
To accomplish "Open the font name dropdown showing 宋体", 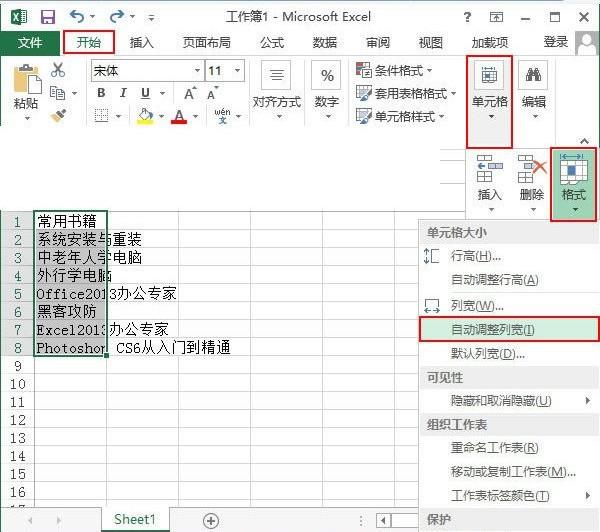I will [147, 70].
